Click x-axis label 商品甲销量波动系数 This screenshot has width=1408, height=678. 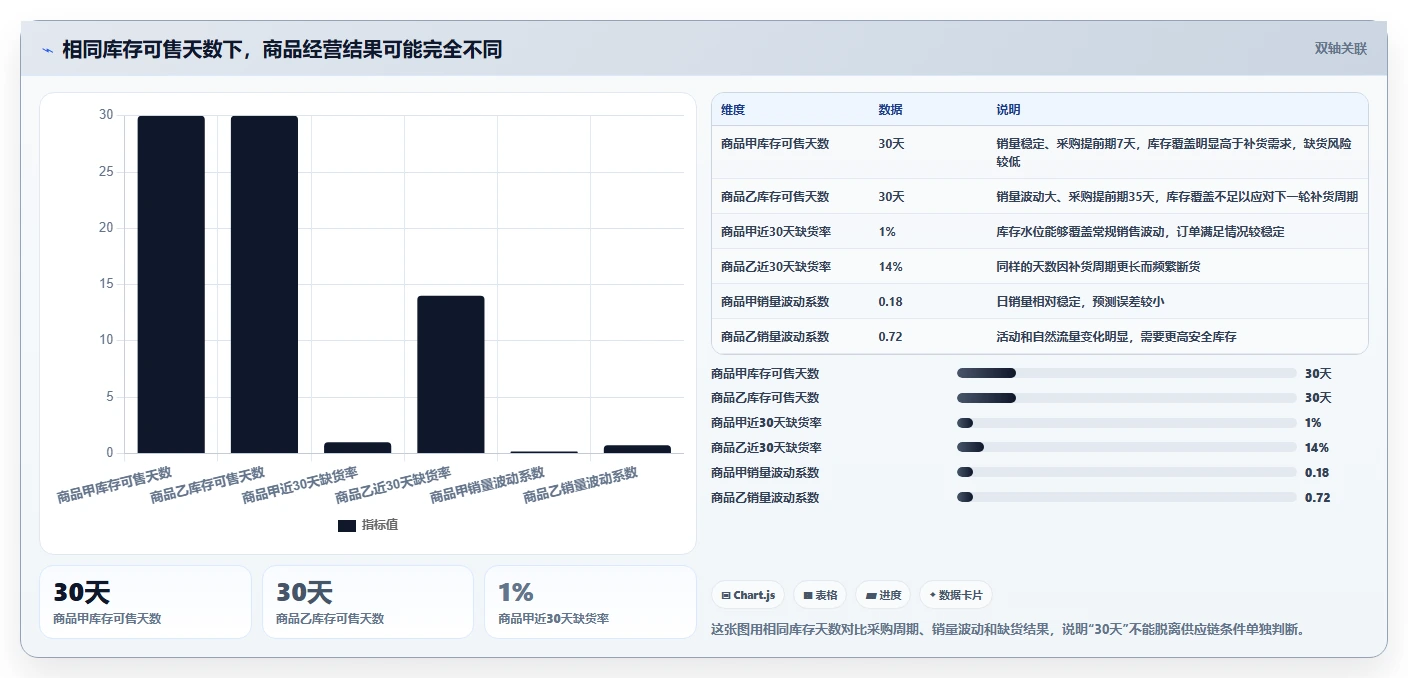pyautogui.click(x=487, y=485)
